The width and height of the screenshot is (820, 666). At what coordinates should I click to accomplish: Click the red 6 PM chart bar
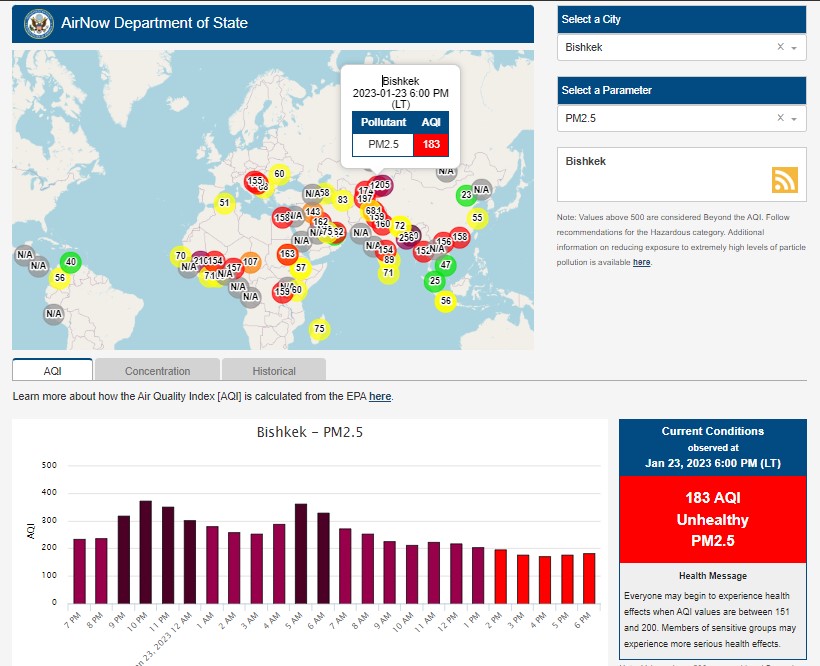(x=589, y=578)
